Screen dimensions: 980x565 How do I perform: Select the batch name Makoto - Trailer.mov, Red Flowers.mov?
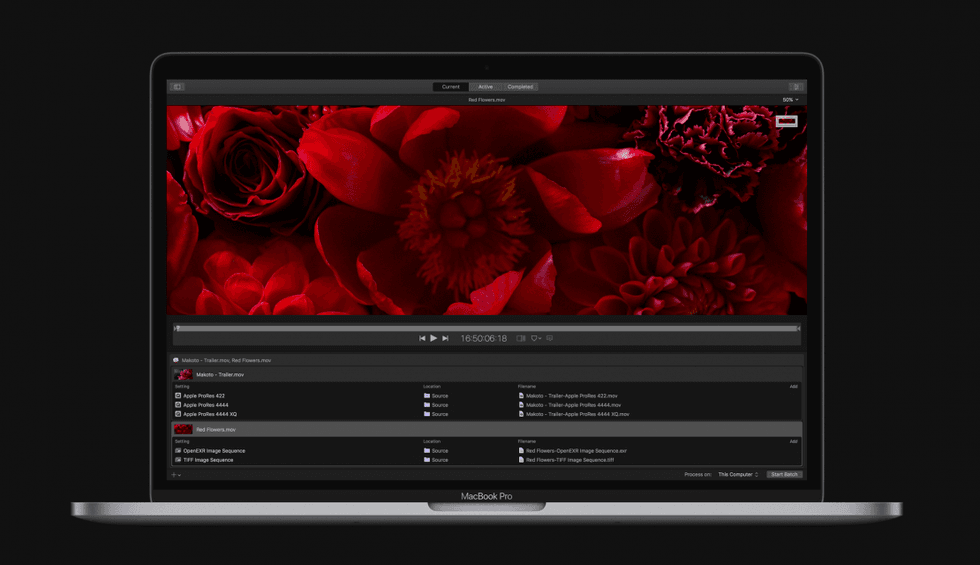[226, 360]
